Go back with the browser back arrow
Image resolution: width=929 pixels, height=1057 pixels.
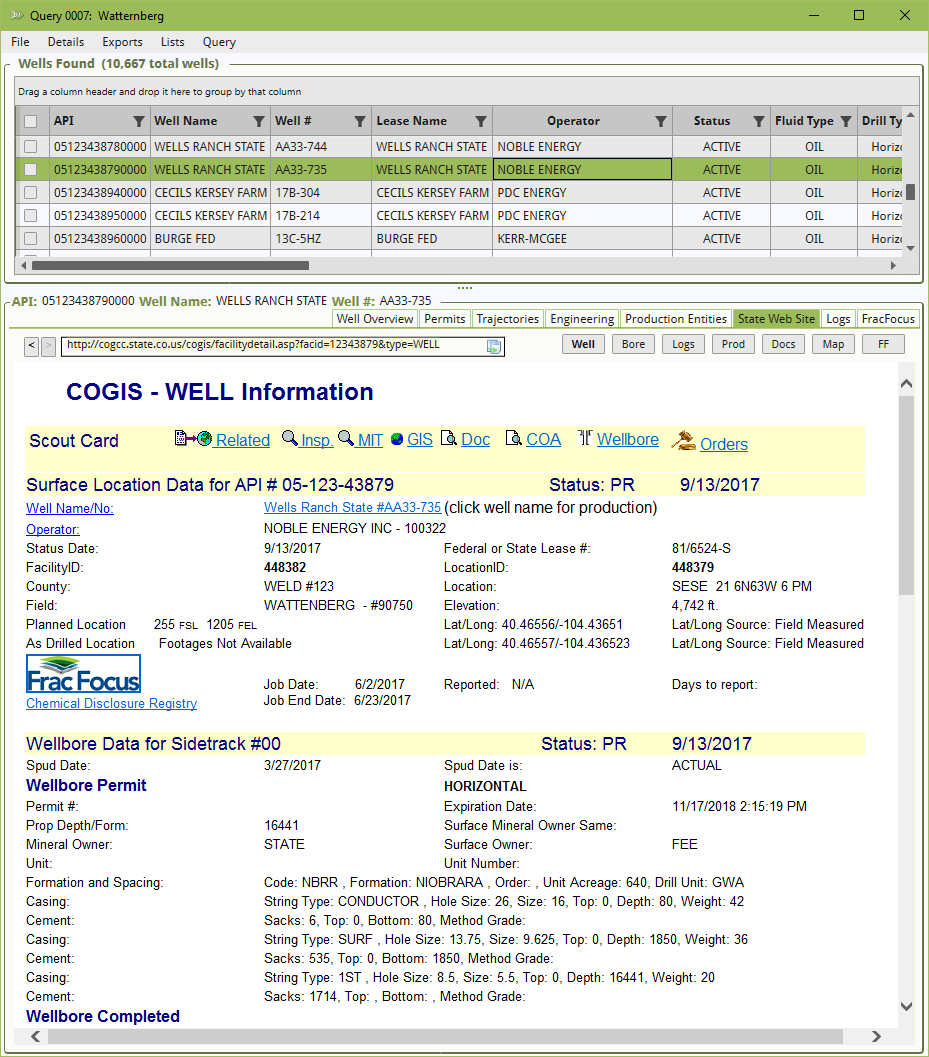point(32,346)
